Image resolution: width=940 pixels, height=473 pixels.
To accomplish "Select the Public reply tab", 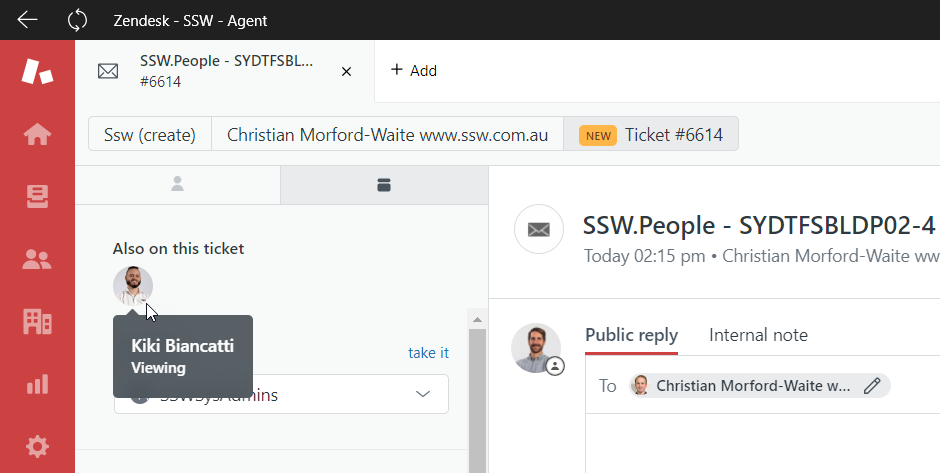I will [631, 335].
